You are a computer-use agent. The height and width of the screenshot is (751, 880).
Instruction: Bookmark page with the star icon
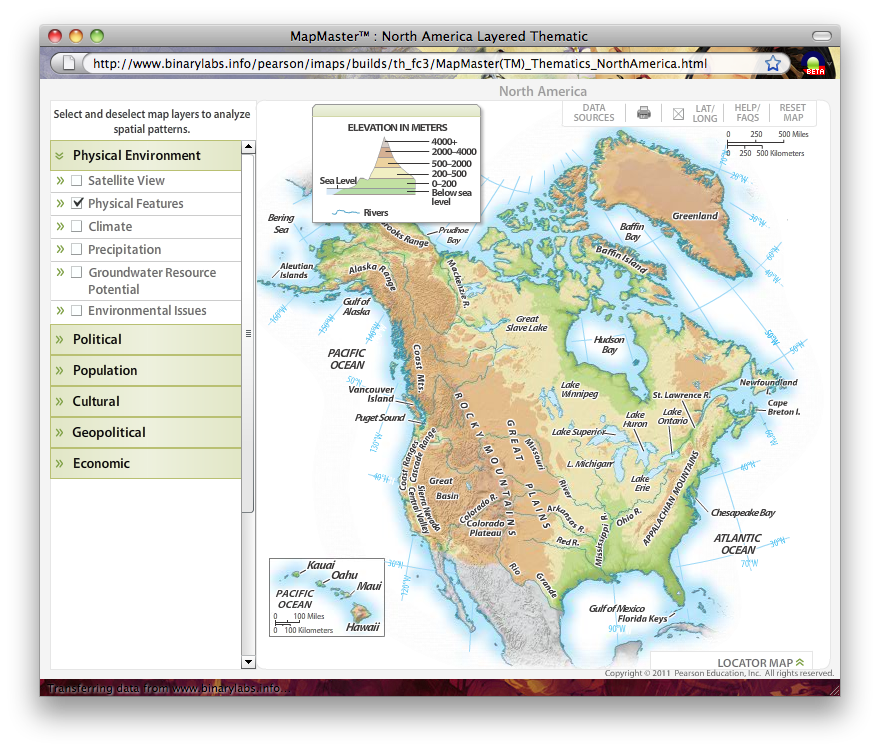click(773, 63)
